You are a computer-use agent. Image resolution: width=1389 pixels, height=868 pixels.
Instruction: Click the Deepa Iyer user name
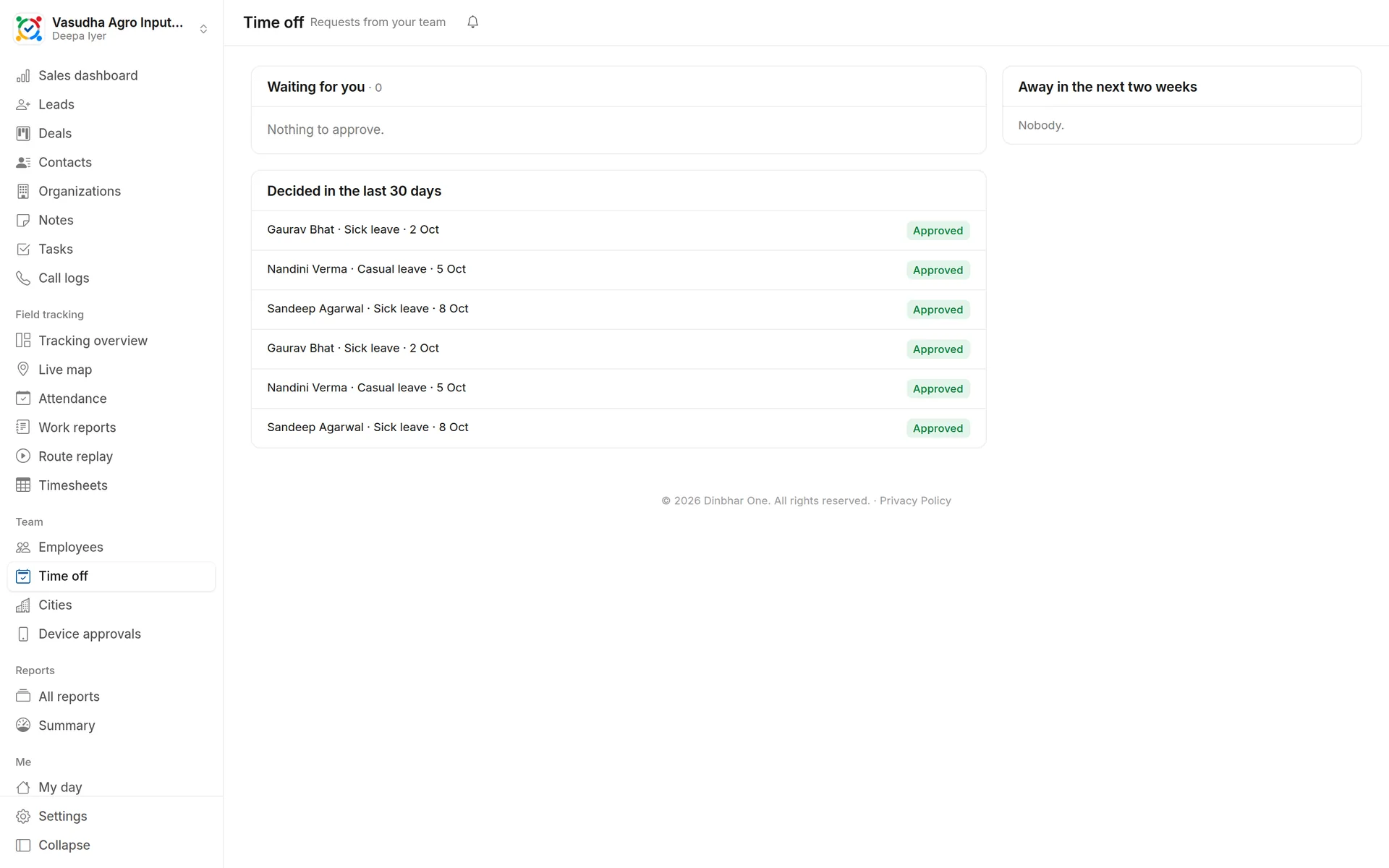coord(79,36)
